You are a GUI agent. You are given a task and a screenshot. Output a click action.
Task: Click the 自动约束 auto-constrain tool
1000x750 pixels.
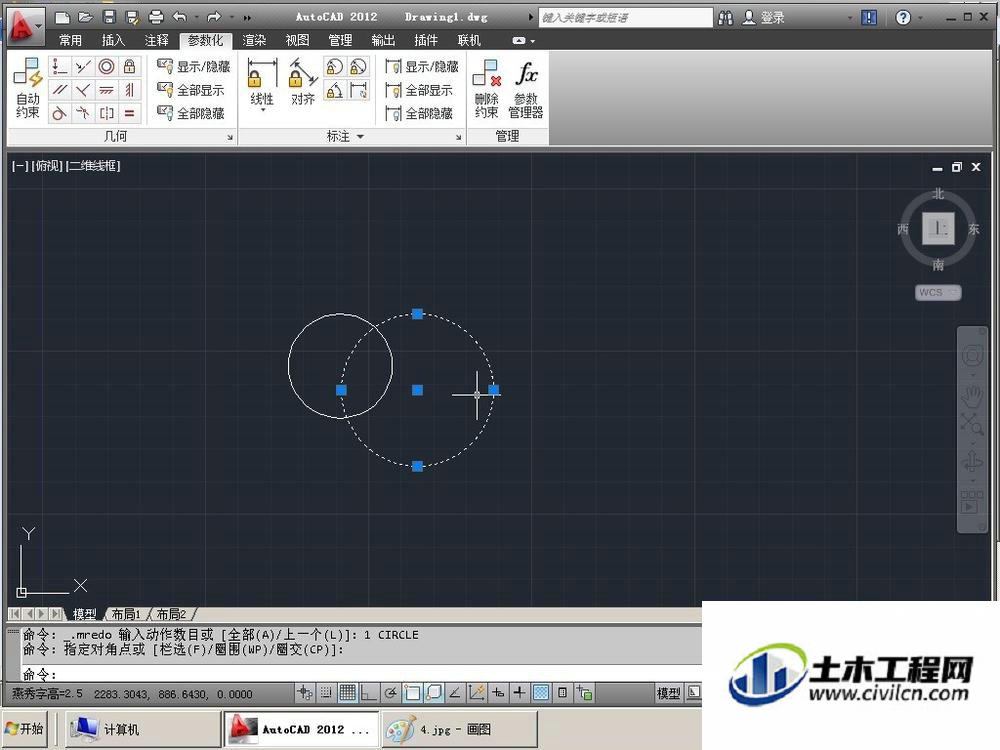(28, 88)
